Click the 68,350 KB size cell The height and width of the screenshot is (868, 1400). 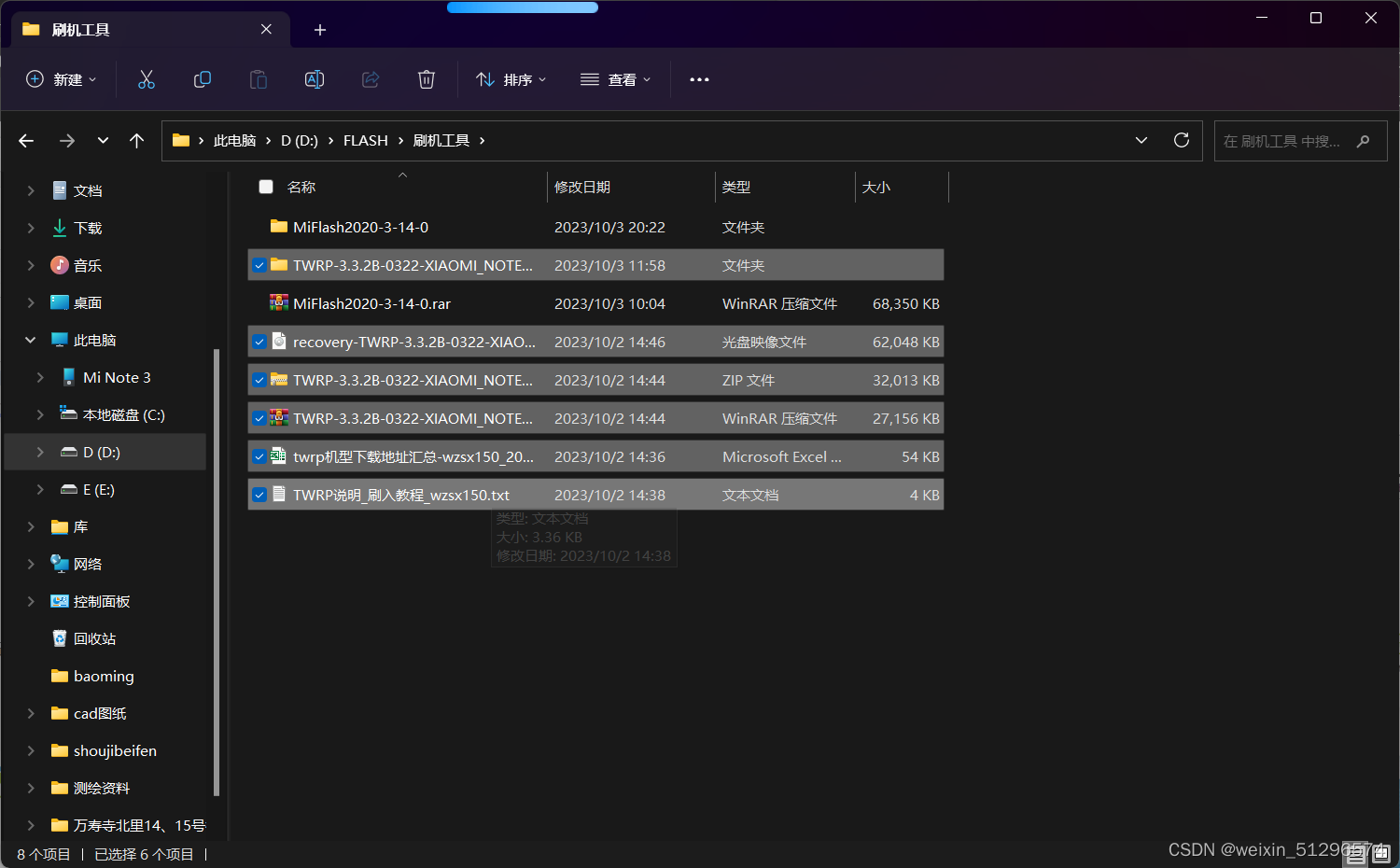tap(905, 303)
